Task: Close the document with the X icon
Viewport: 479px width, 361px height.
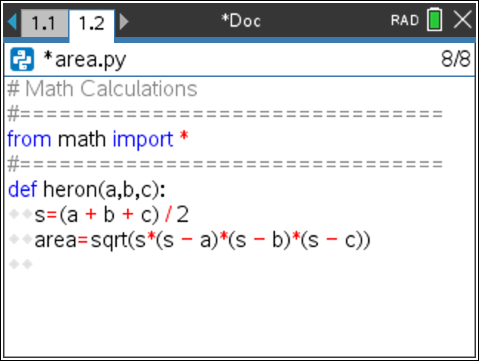Action: (463, 20)
